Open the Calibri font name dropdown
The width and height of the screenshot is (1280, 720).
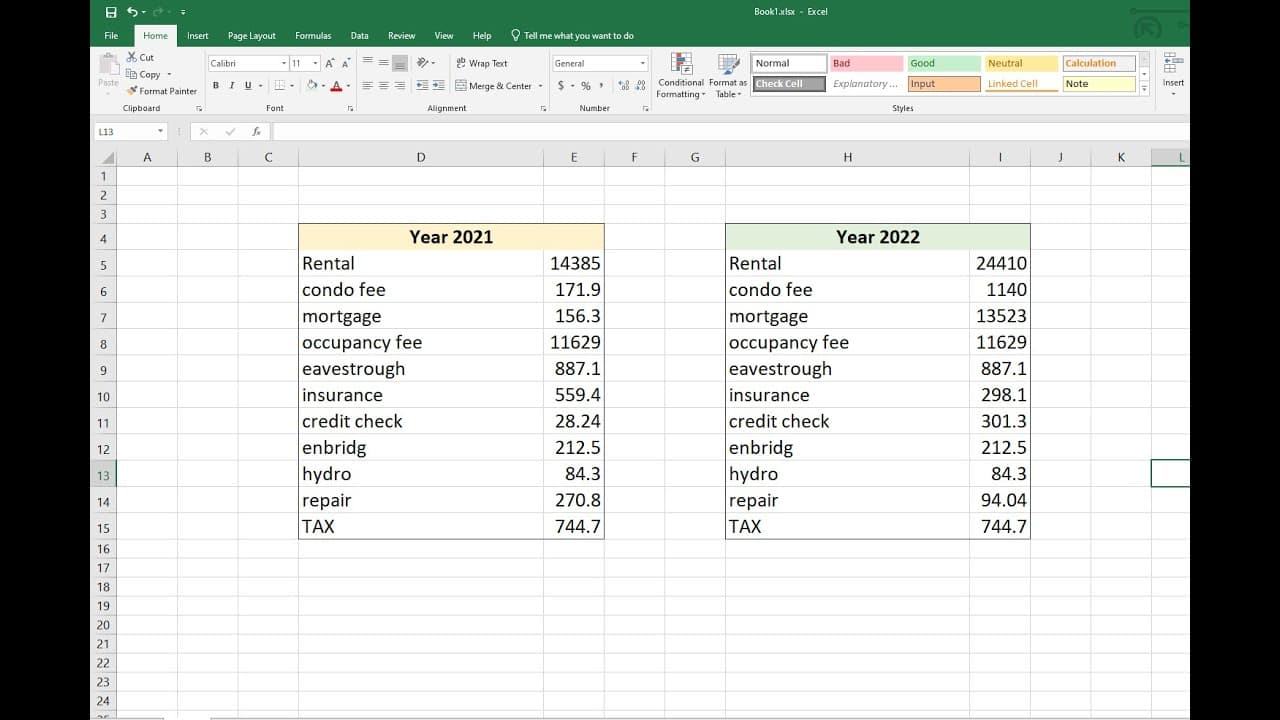[x=284, y=63]
